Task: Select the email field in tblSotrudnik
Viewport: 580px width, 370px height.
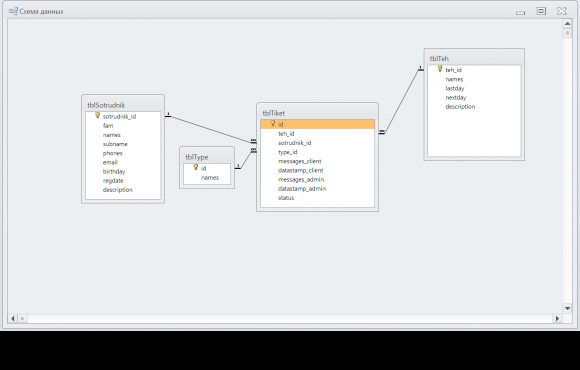Action: coord(123,162)
